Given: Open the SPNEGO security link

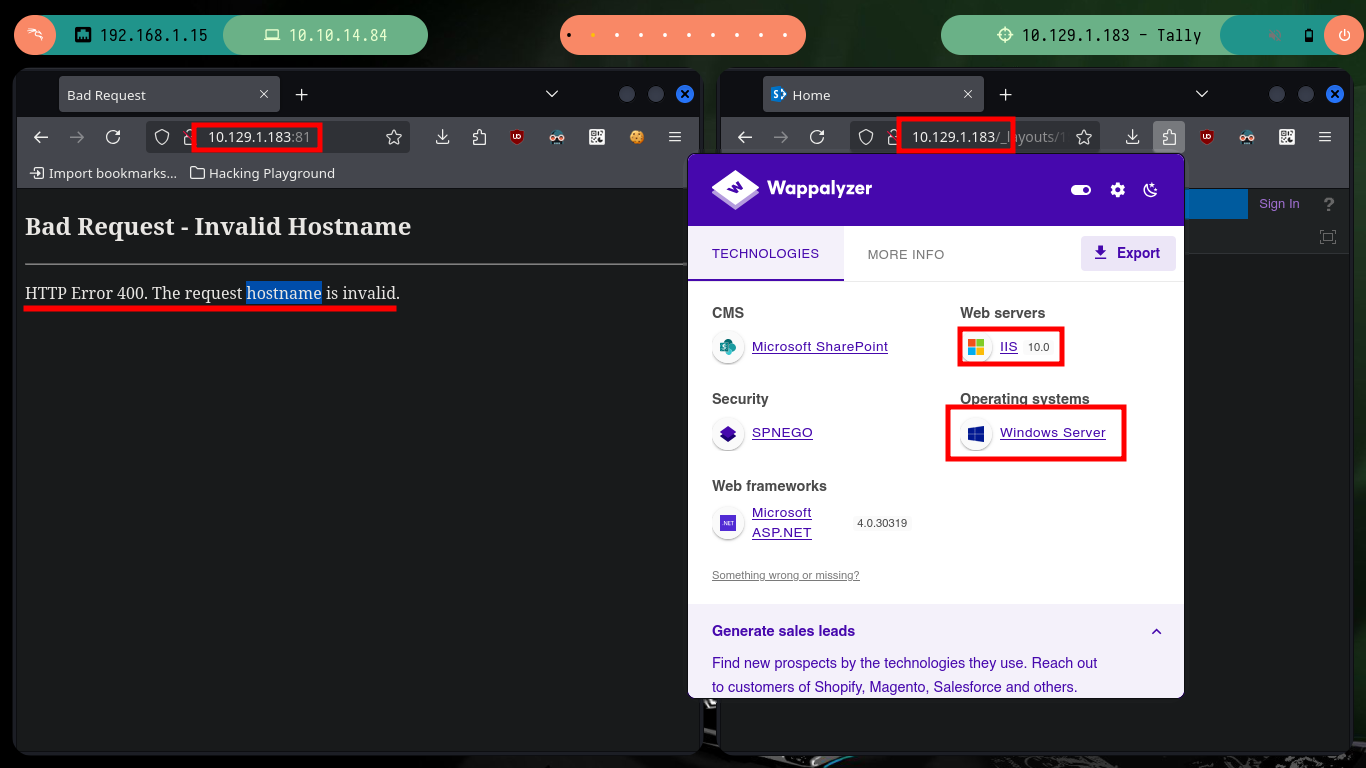Looking at the screenshot, I should point(782,433).
